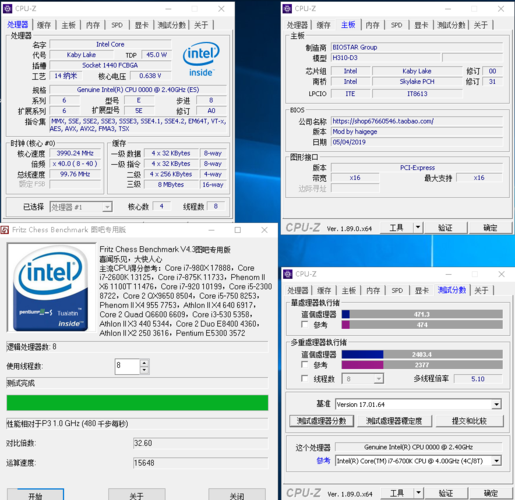Click the 确定 button in the top-right CPU-Z window
This screenshot has height=500, width=515.
[x=490, y=228]
